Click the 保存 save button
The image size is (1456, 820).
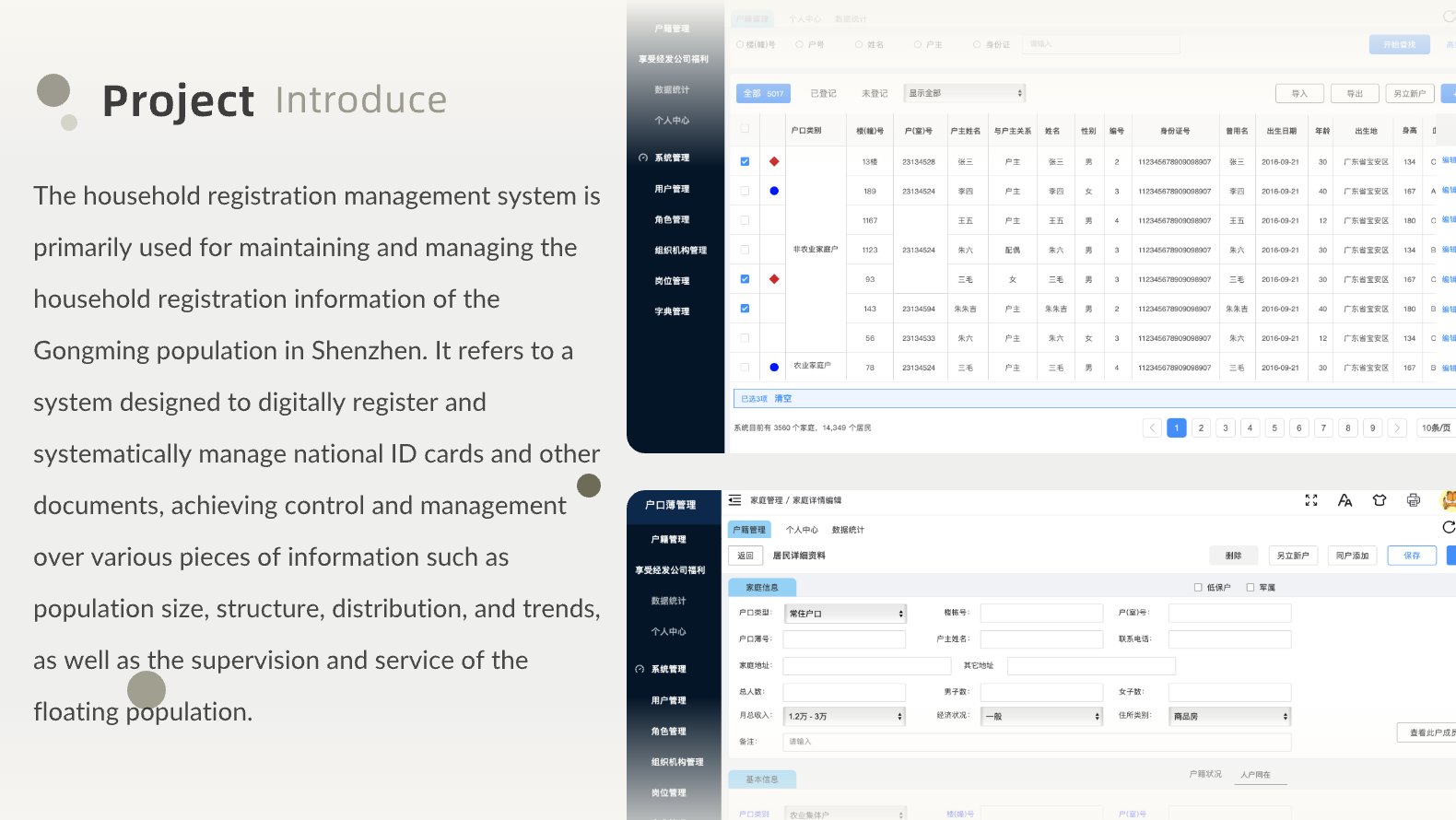(1412, 556)
